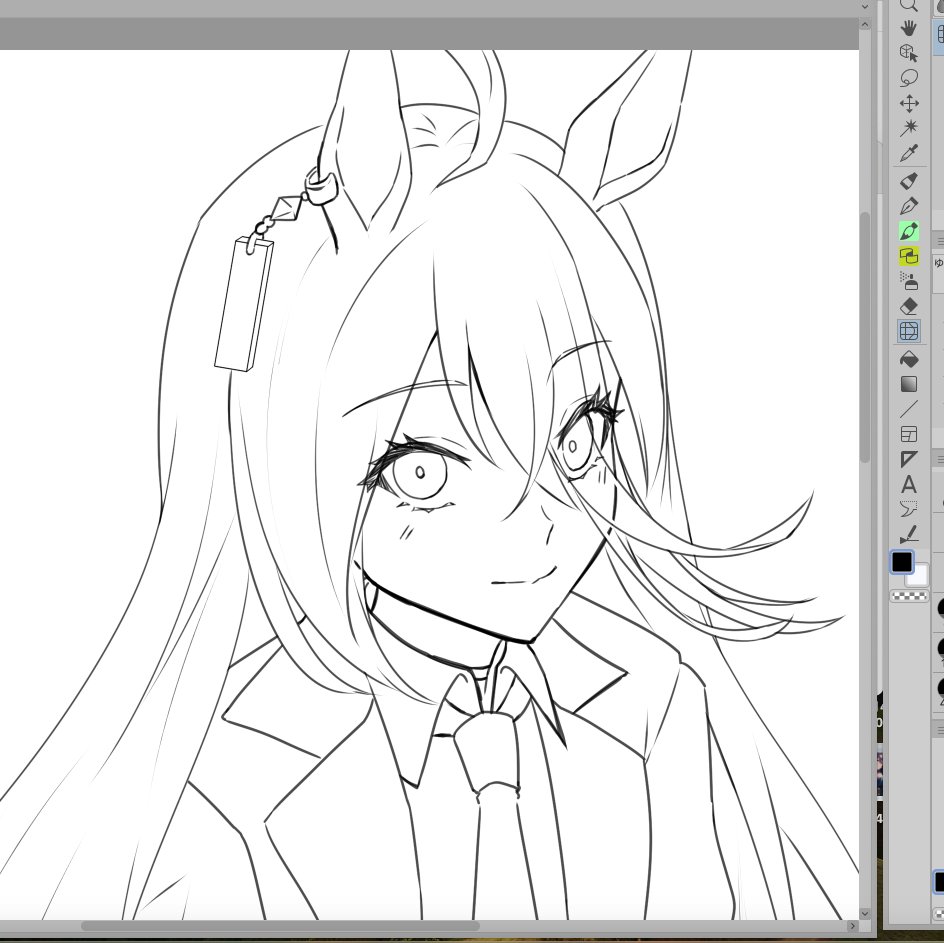Select the yellow highlighted blend tool

908,256
